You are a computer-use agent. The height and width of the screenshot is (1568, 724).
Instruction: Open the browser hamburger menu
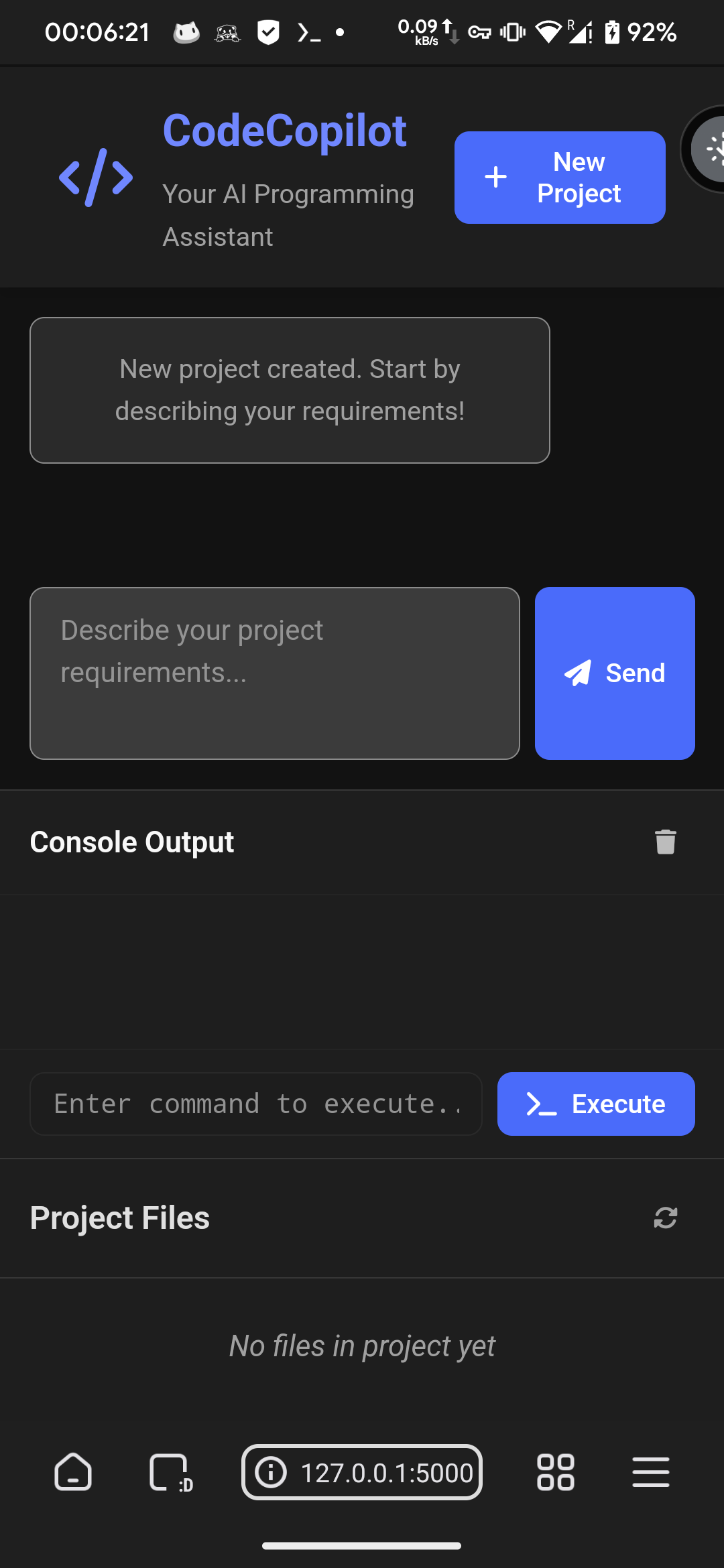pos(651,1472)
